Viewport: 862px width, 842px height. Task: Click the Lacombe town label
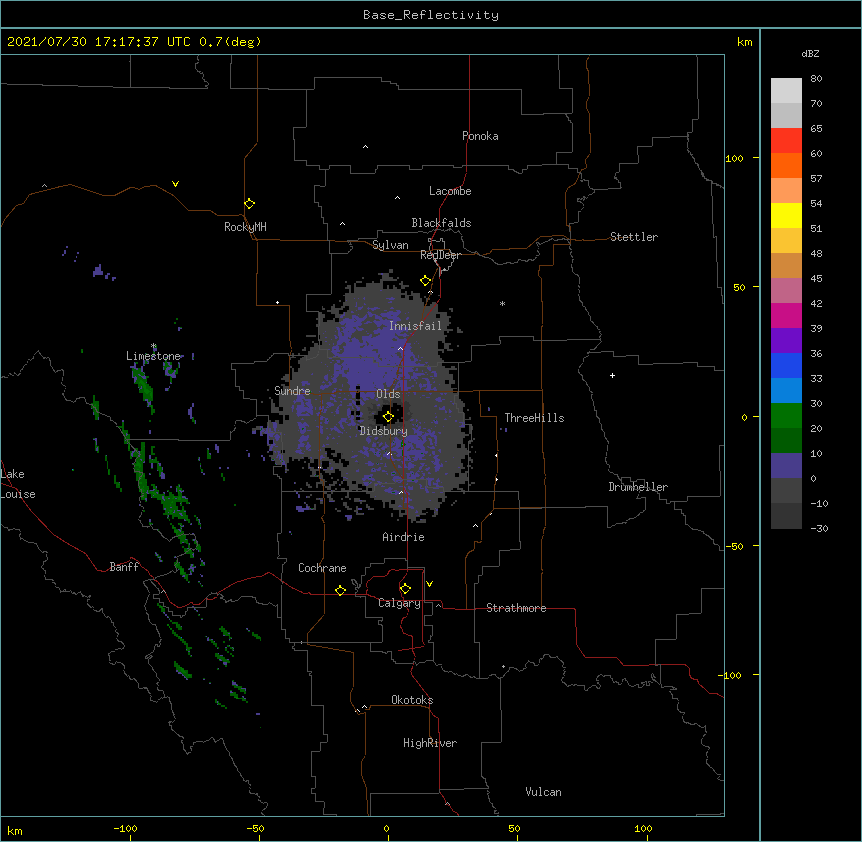click(x=450, y=191)
